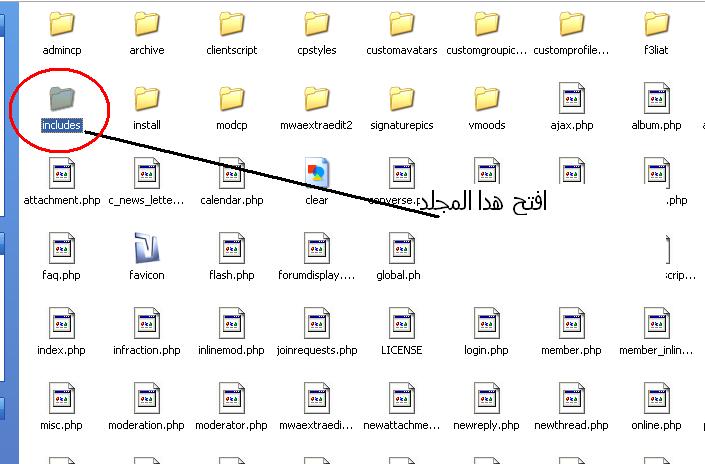Viewport: 705px width, 464px height.
Task: Select the ajax.php file
Action: click(571, 99)
